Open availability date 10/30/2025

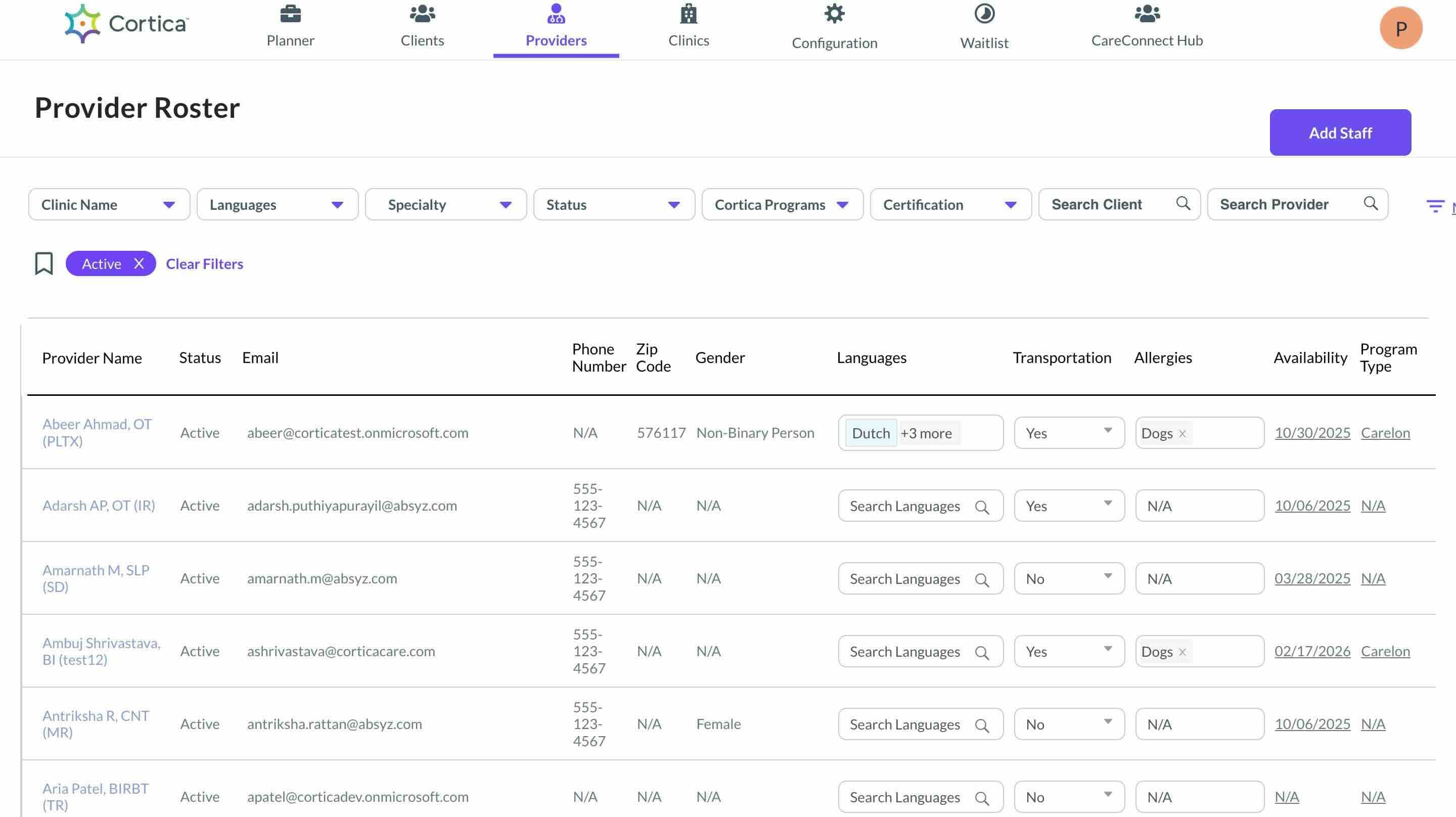(1312, 433)
